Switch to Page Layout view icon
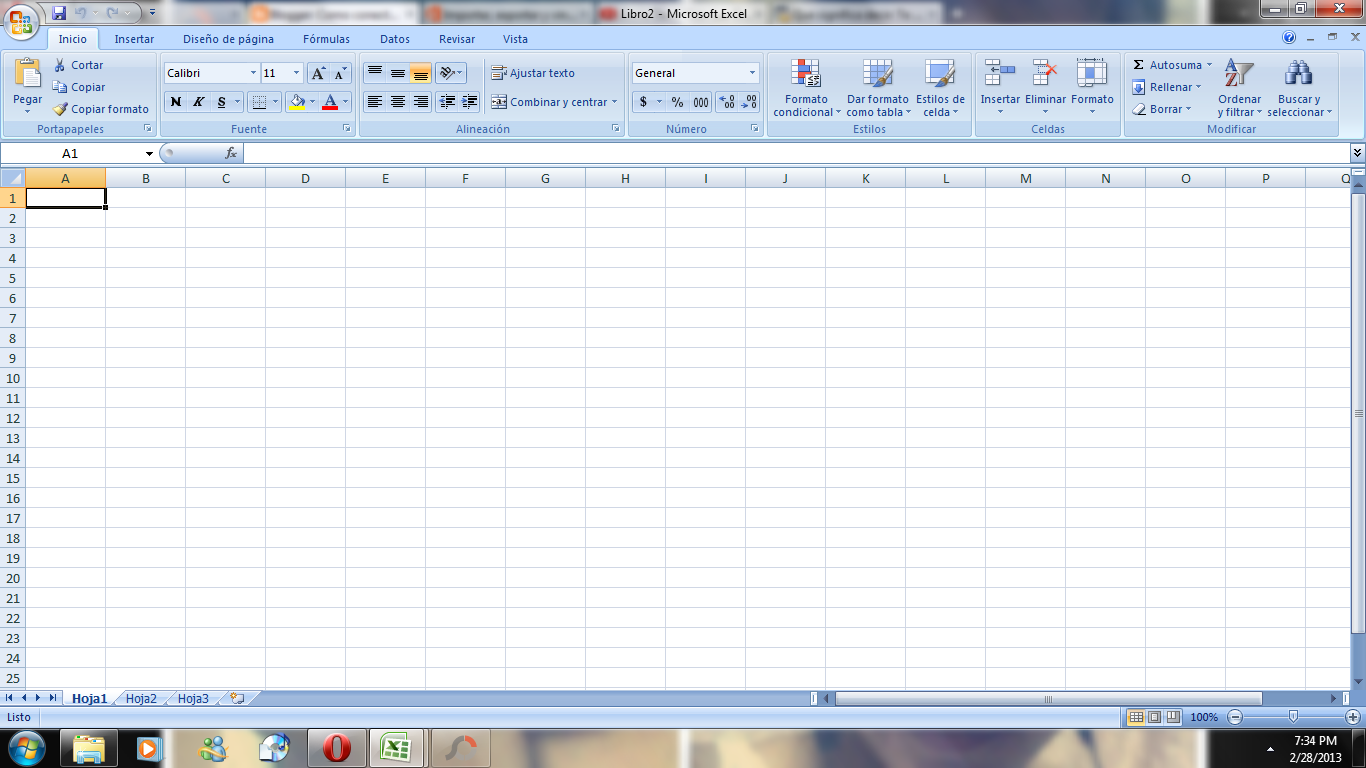 [1154, 717]
